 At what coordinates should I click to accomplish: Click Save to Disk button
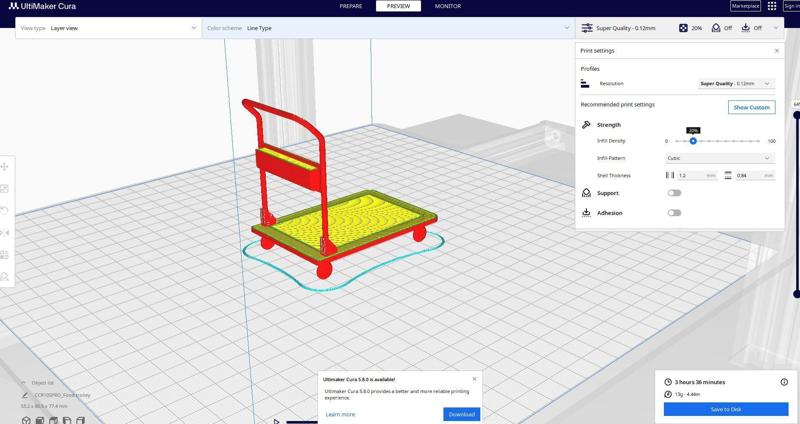pyautogui.click(x=726, y=409)
